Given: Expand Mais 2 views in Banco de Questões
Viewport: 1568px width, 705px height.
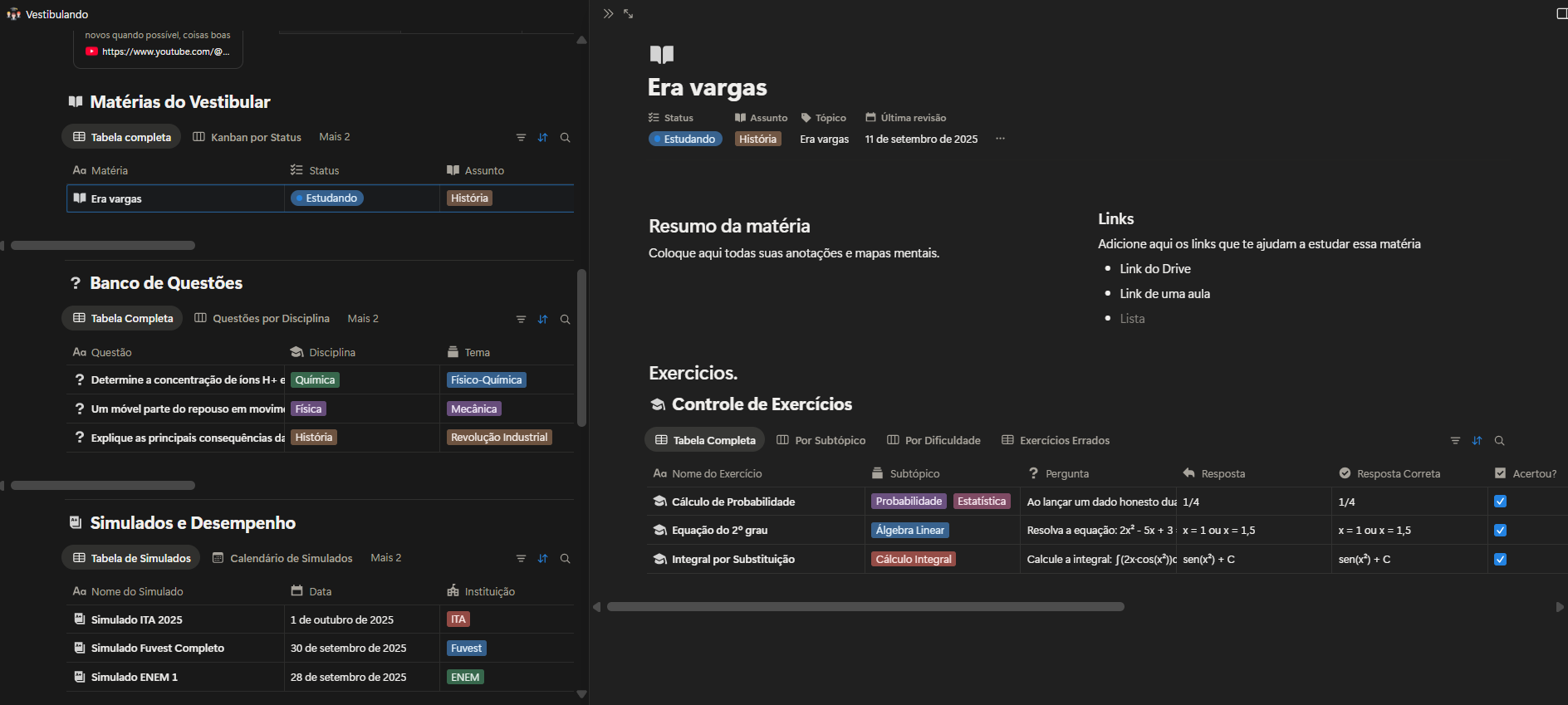Looking at the screenshot, I should 362,319.
